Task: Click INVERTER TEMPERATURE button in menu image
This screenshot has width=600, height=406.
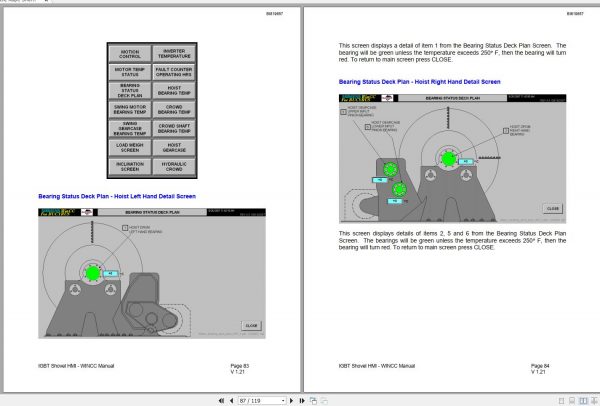Action: [174, 54]
